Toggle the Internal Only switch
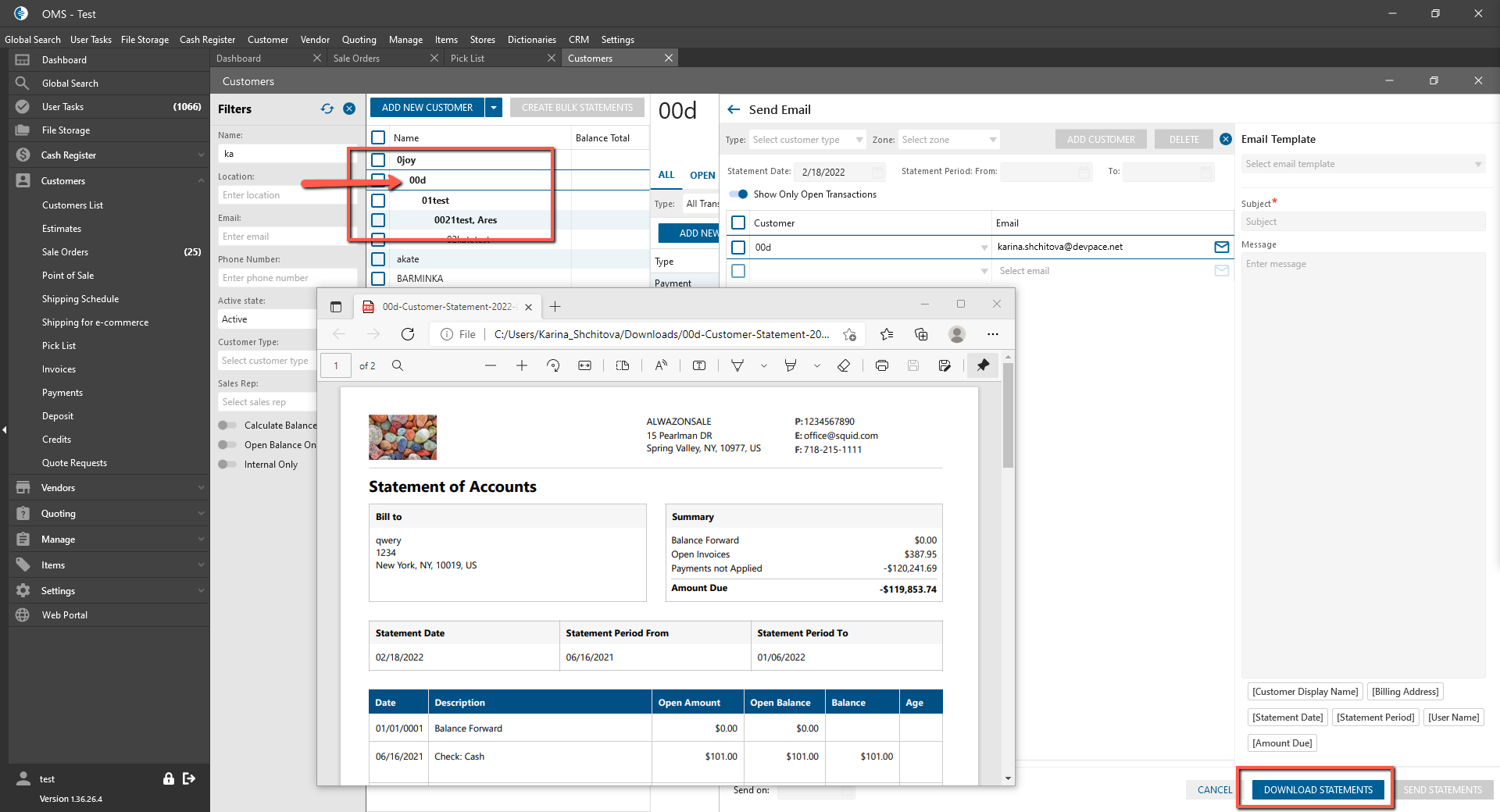The height and width of the screenshot is (812, 1500). click(x=227, y=465)
